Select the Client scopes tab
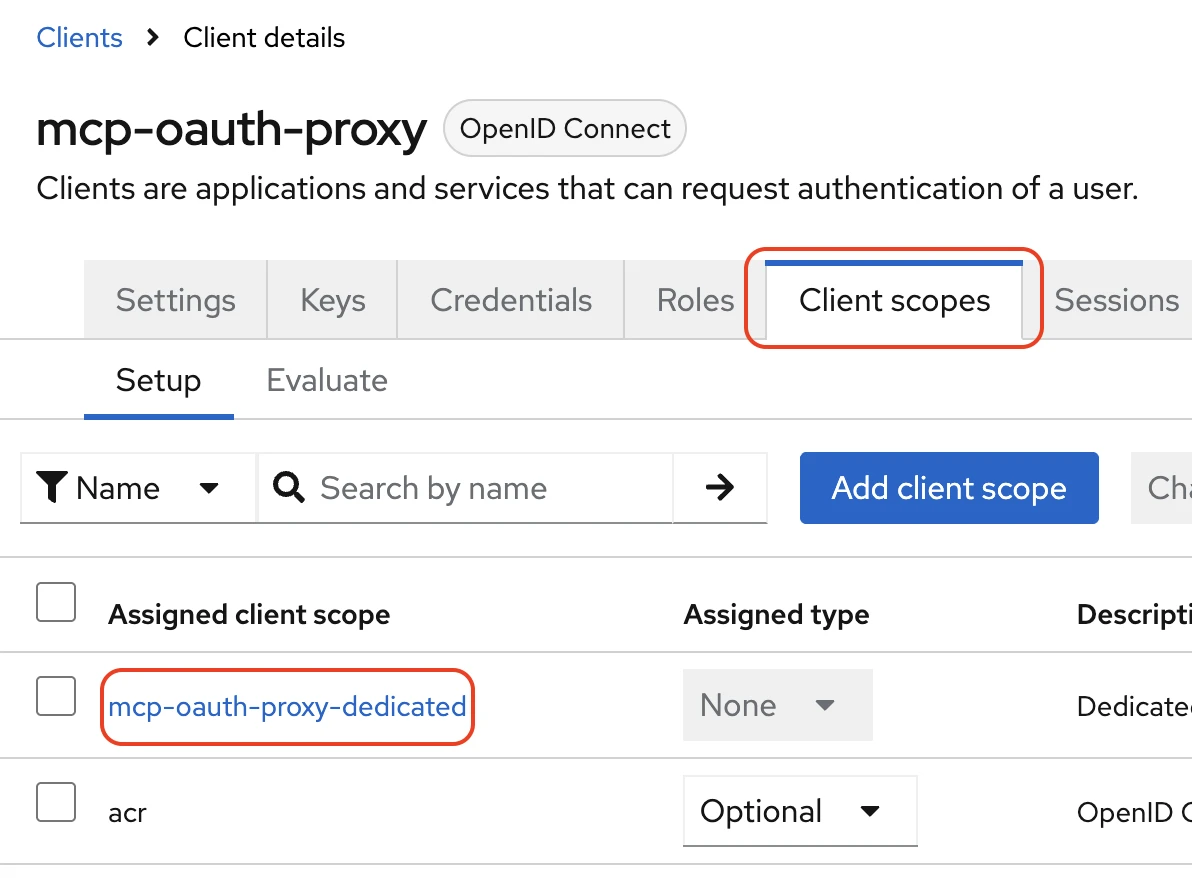 894,300
